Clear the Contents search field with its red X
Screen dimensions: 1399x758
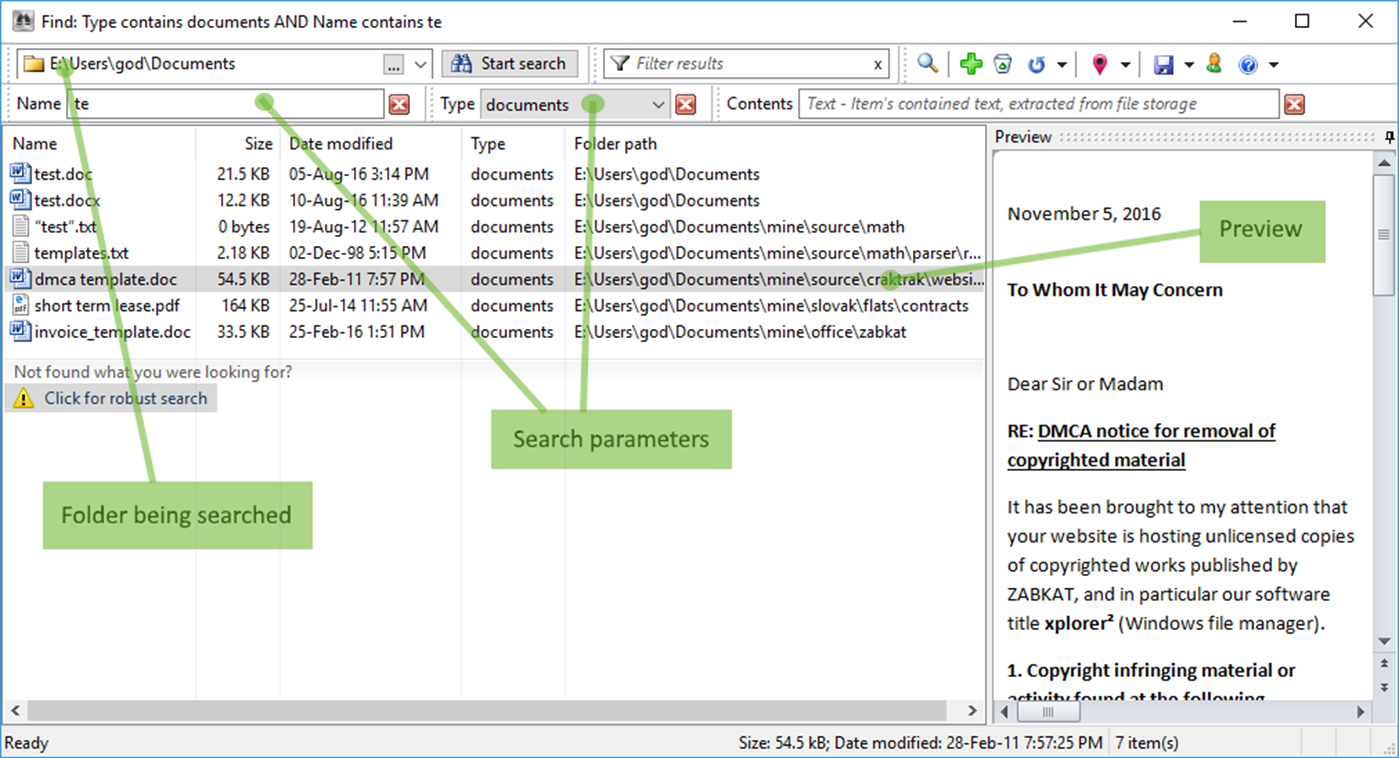tap(1295, 103)
